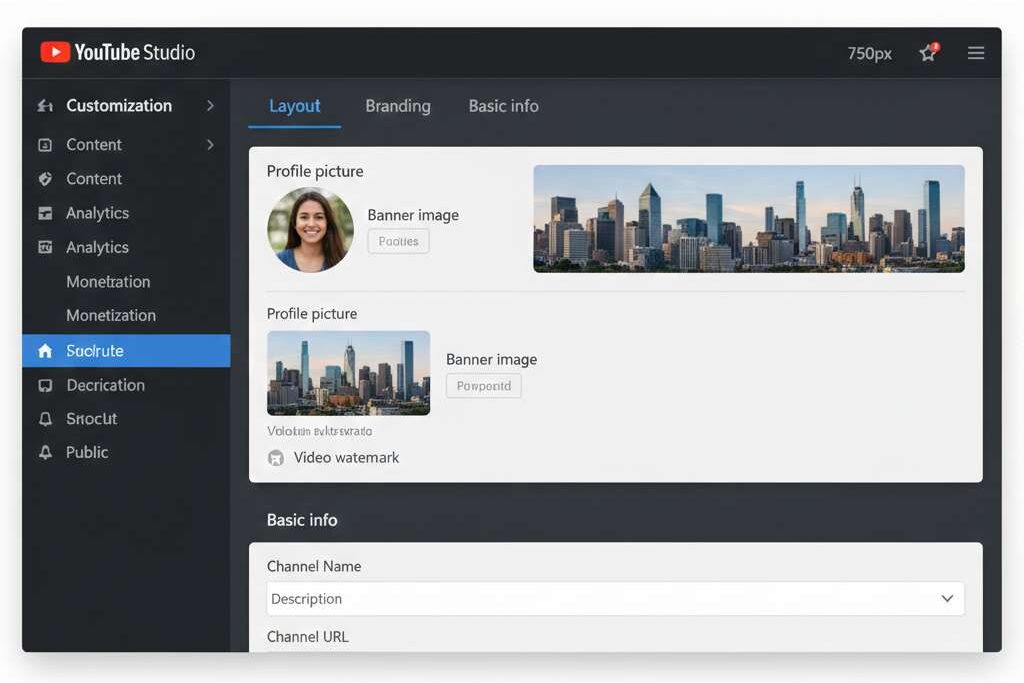Click the icon beside first Content item
1024x683 pixels.
(x=45, y=145)
